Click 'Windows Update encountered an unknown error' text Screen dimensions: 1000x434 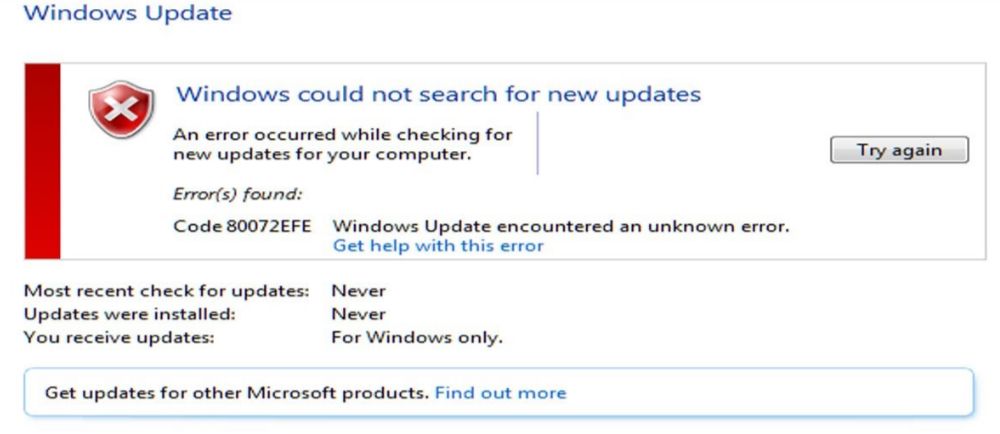pyautogui.click(x=561, y=226)
